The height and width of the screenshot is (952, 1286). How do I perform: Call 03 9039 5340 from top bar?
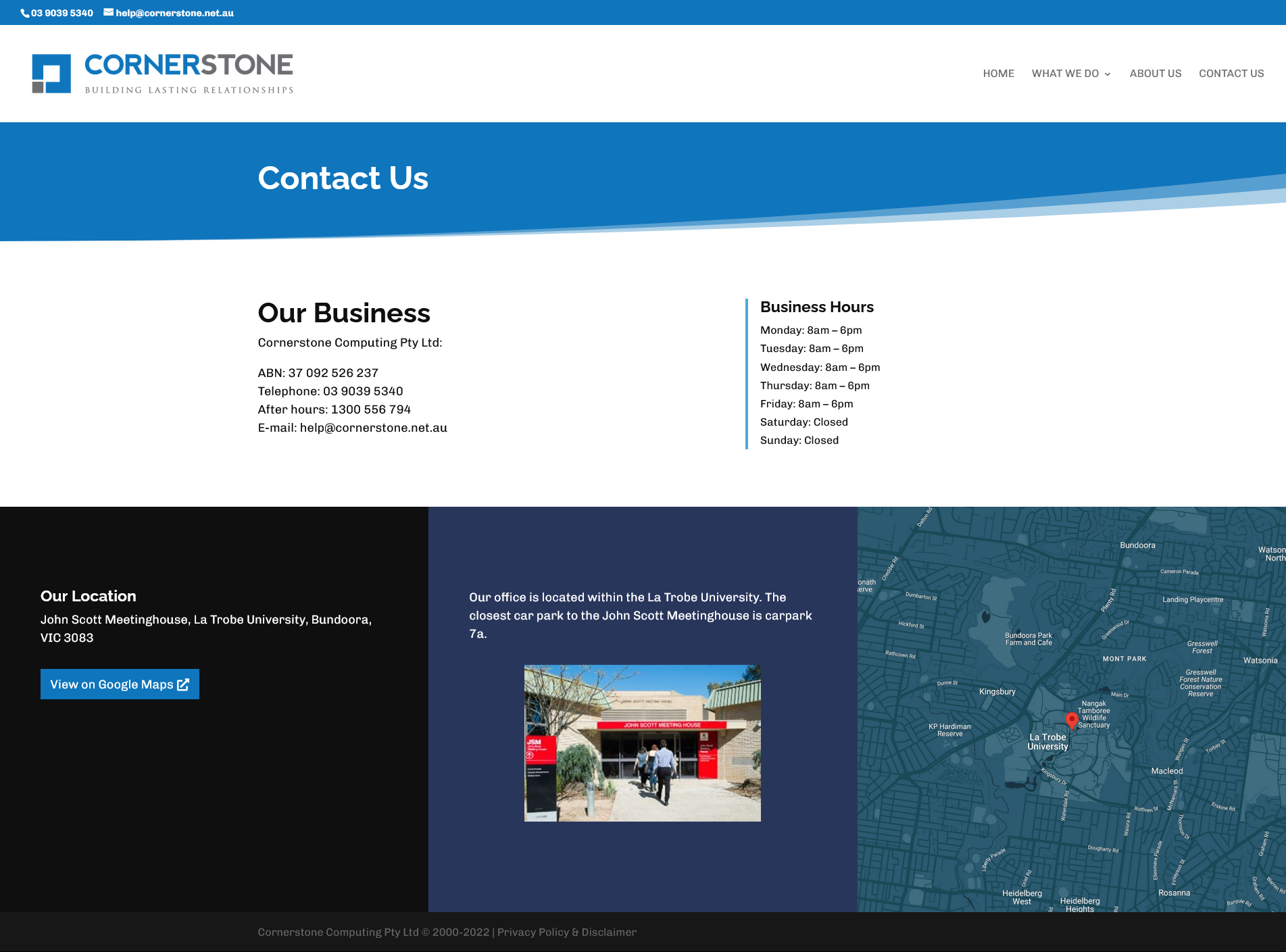[62, 13]
